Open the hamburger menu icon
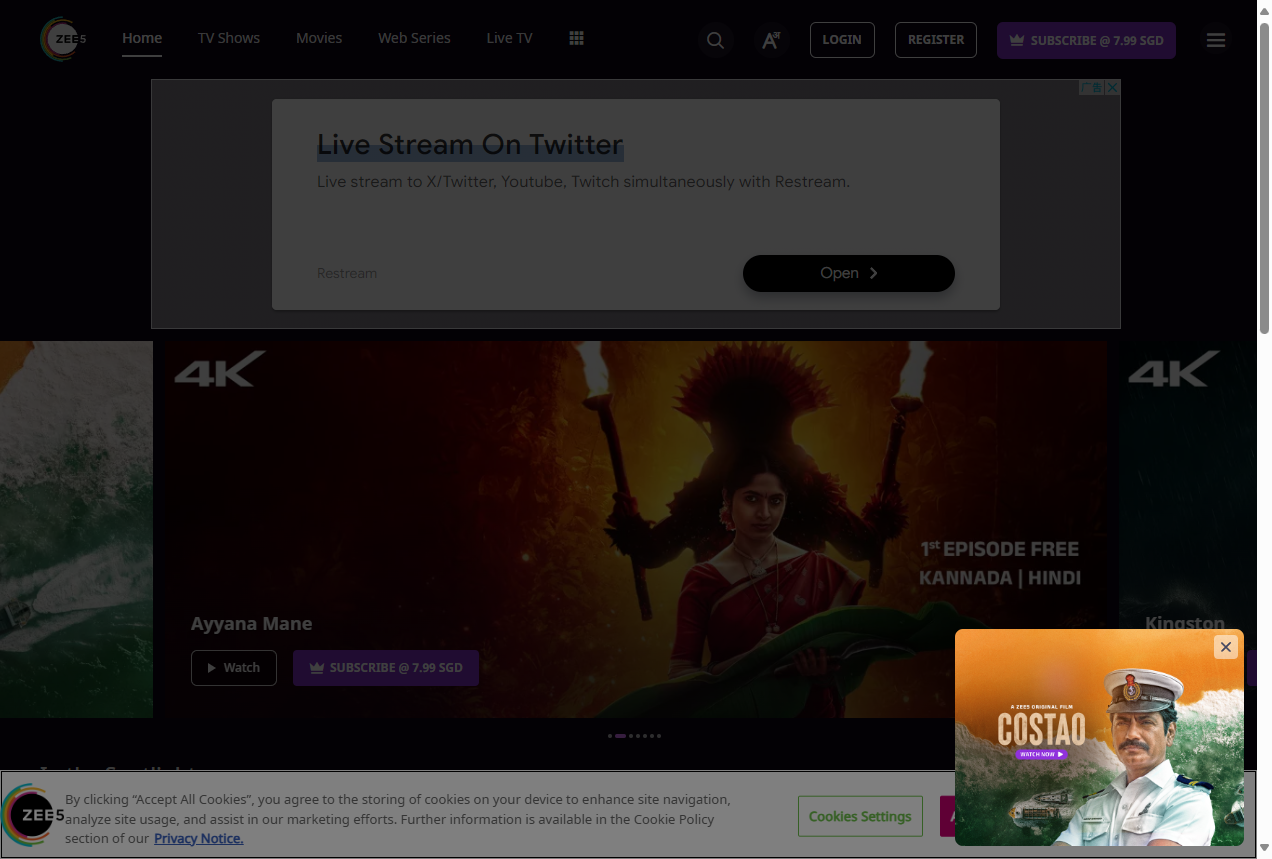Screen dimensions: 1272x859 point(1215,40)
